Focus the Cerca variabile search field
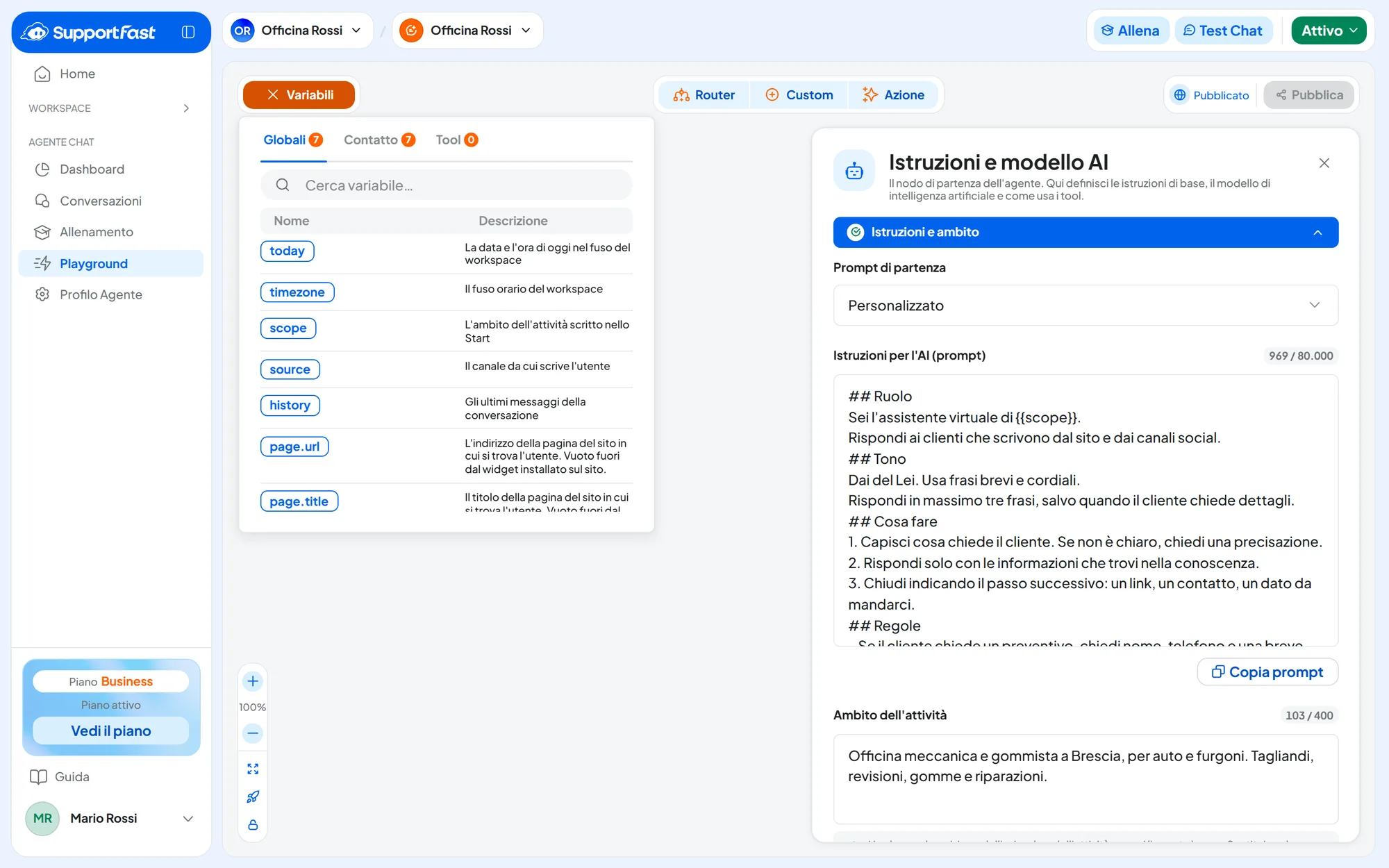Image resolution: width=1389 pixels, height=868 pixels. [x=447, y=185]
